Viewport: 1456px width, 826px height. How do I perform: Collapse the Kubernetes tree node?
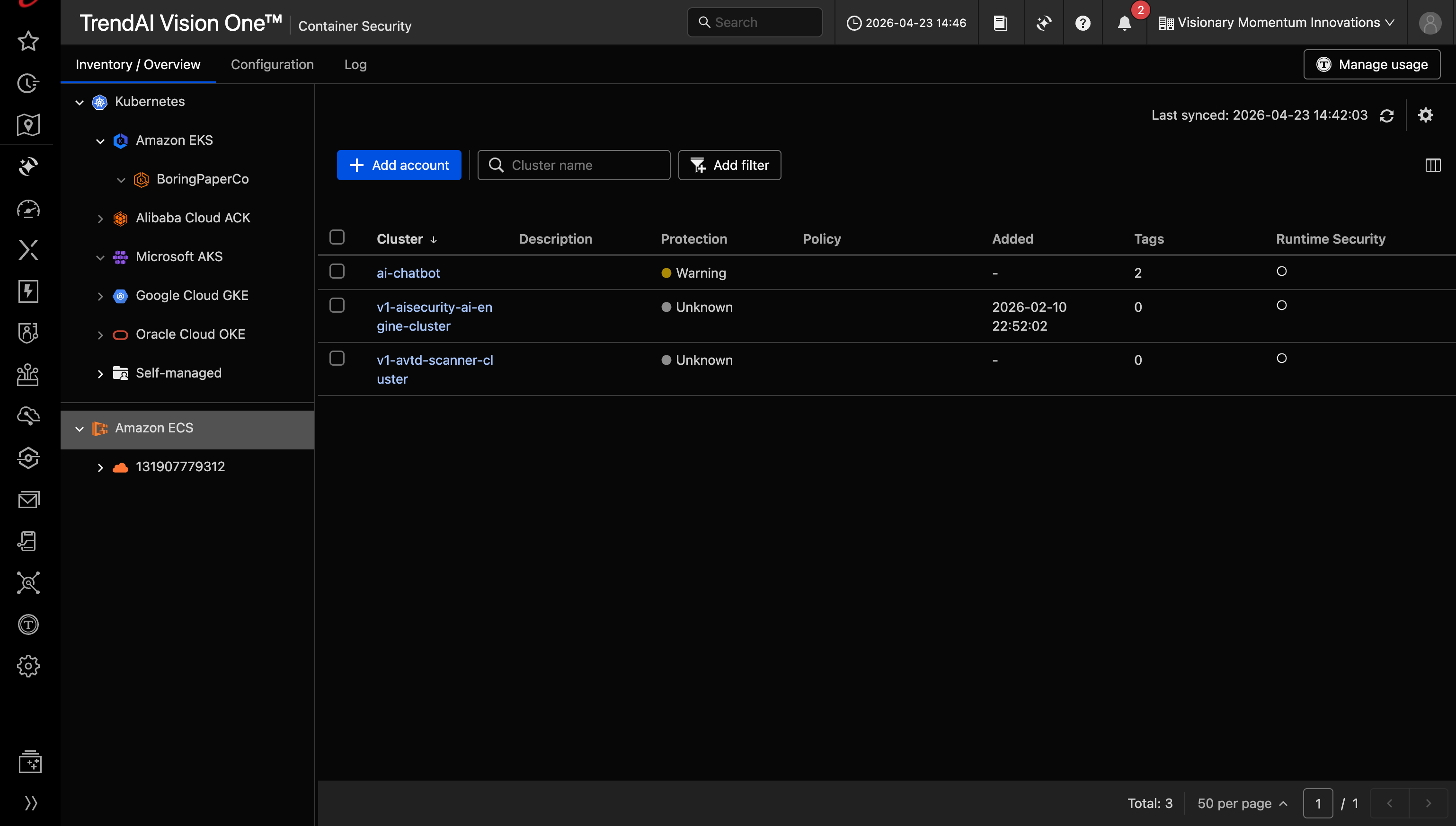(80, 103)
